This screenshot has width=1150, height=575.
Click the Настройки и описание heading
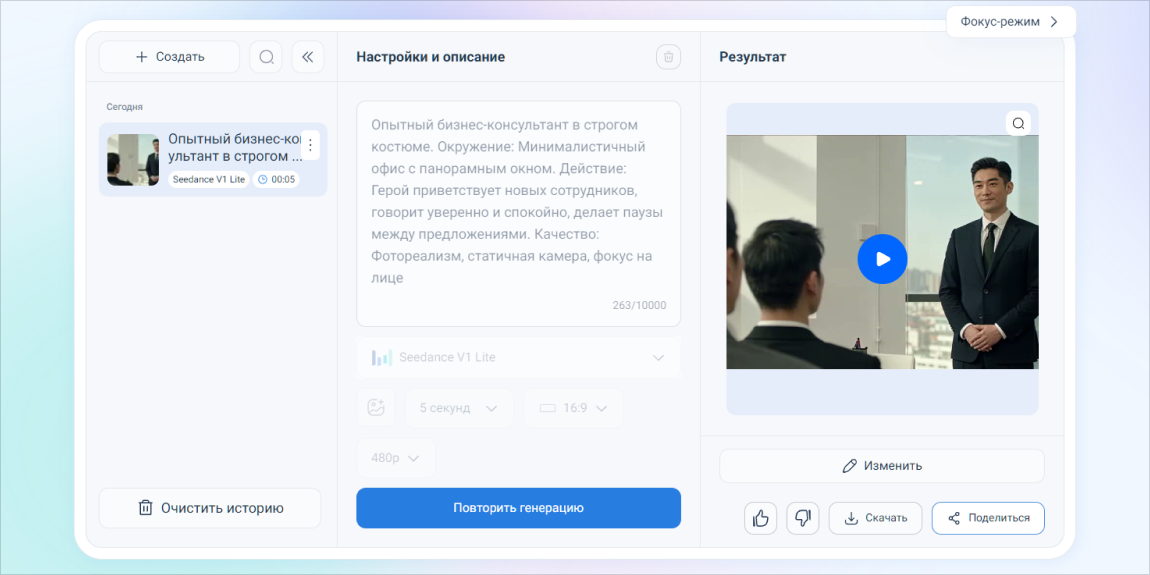click(431, 56)
